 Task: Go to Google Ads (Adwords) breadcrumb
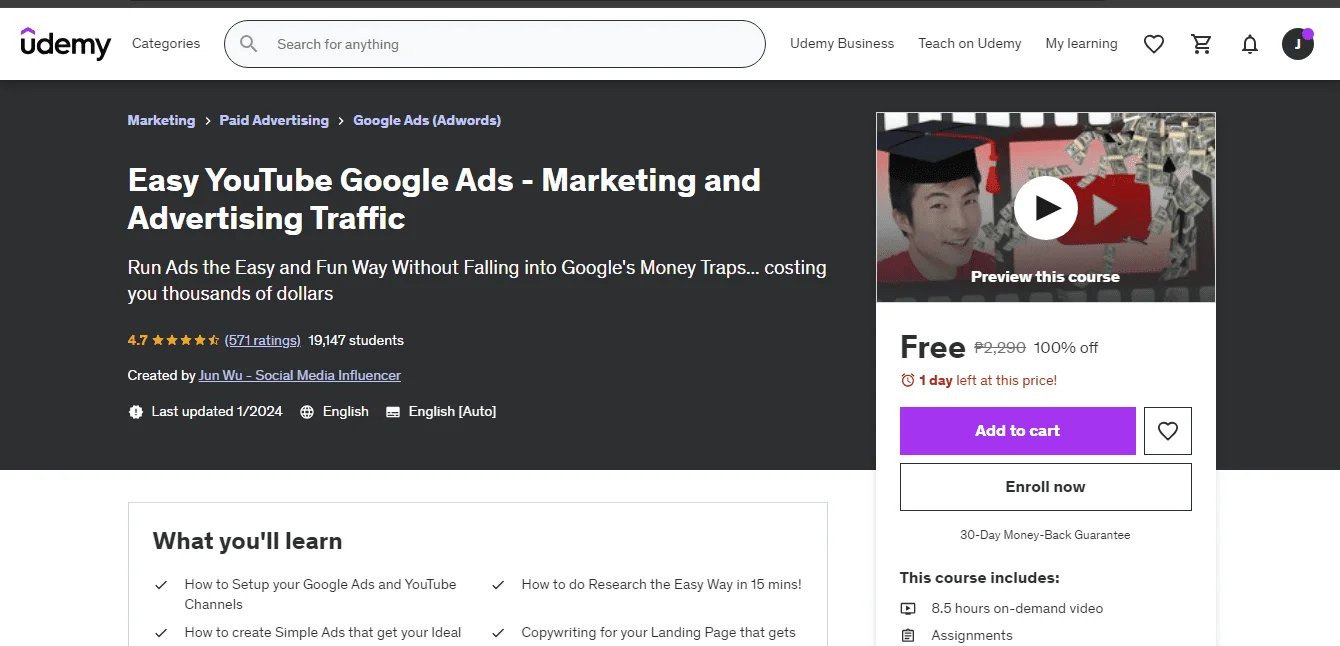(x=427, y=120)
